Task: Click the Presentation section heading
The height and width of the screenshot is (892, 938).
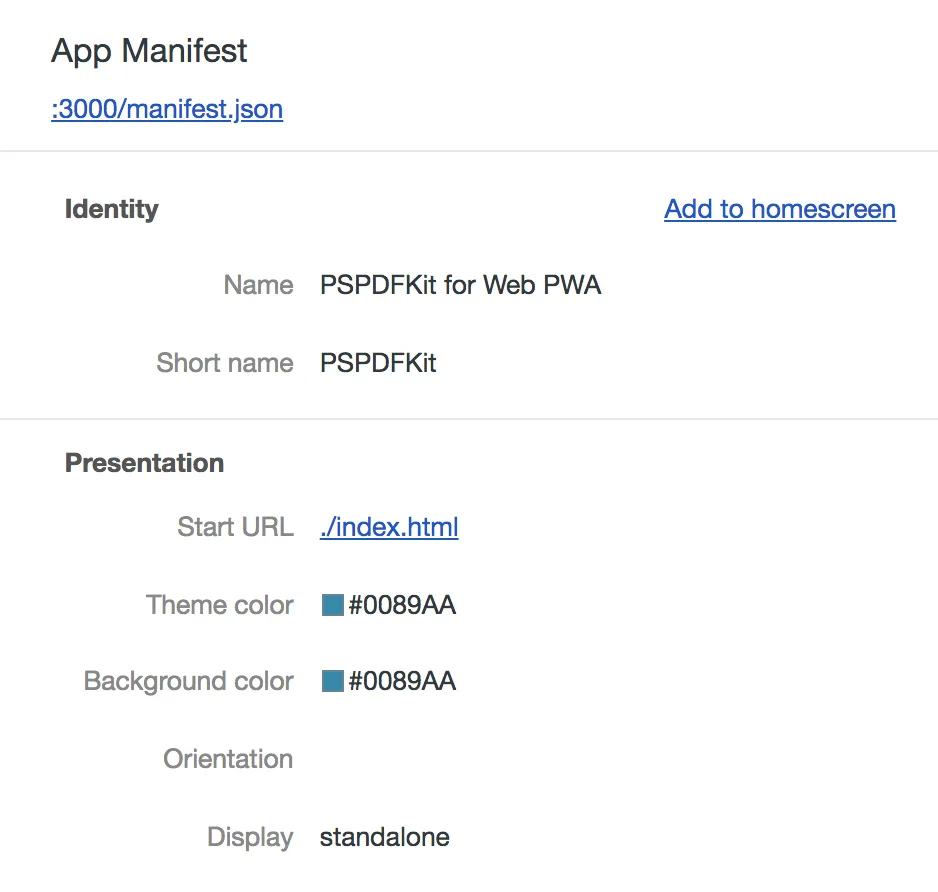Action: [144, 463]
